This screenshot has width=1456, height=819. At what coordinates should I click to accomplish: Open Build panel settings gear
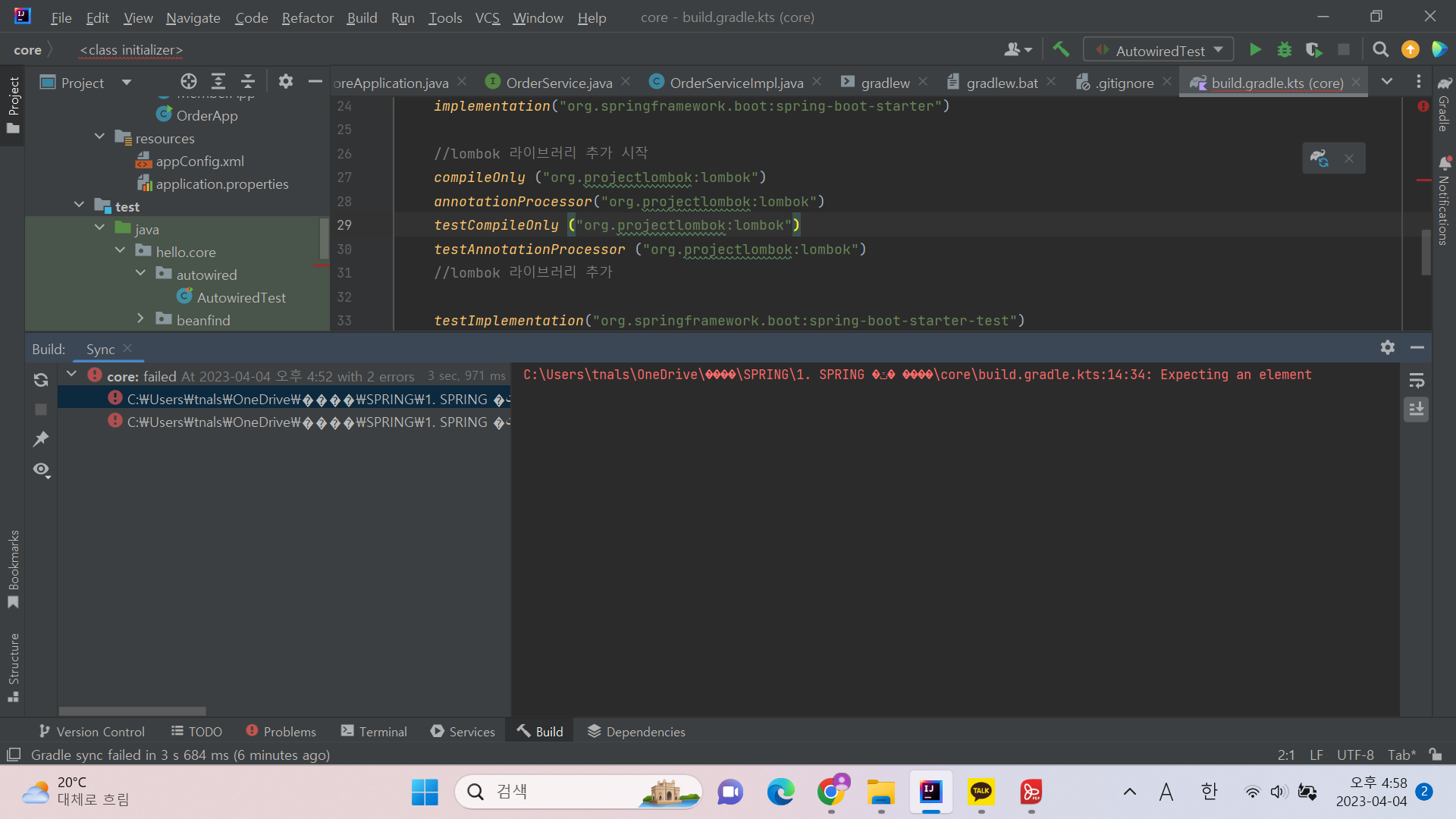pos(1388,347)
